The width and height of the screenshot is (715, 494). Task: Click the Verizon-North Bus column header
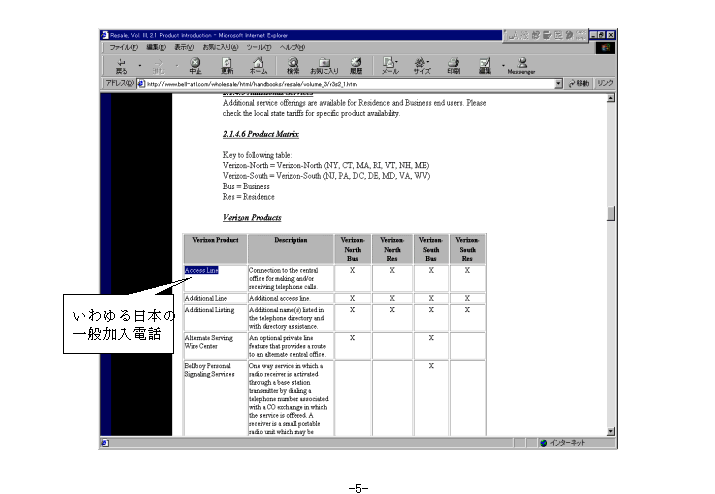coord(352,249)
